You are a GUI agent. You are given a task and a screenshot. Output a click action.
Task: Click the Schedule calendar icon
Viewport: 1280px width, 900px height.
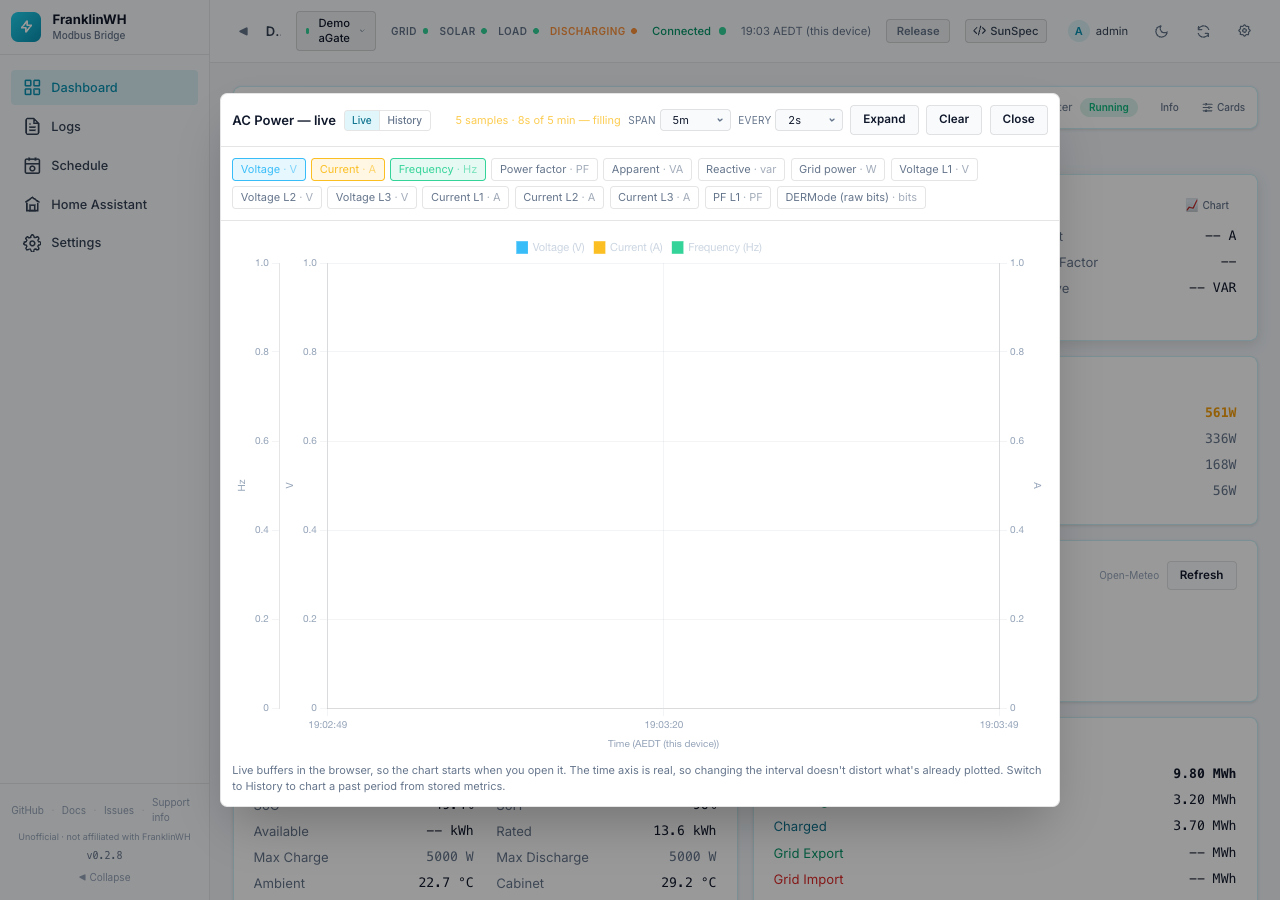click(32, 165)
